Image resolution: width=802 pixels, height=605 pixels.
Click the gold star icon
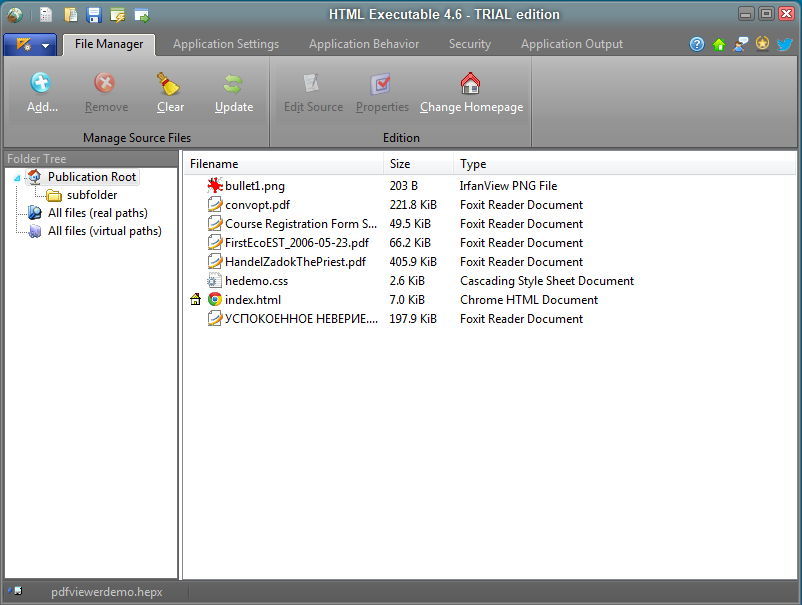click(x=762, y=44)
